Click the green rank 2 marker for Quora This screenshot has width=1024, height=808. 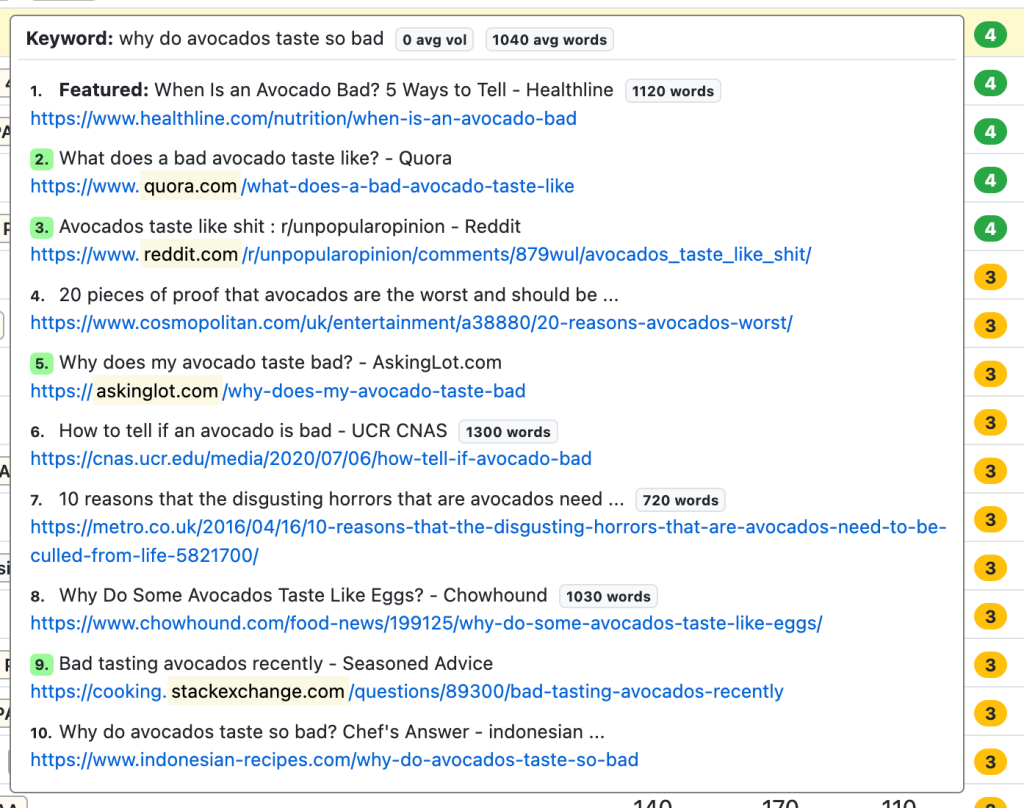[x=42, y=159]
